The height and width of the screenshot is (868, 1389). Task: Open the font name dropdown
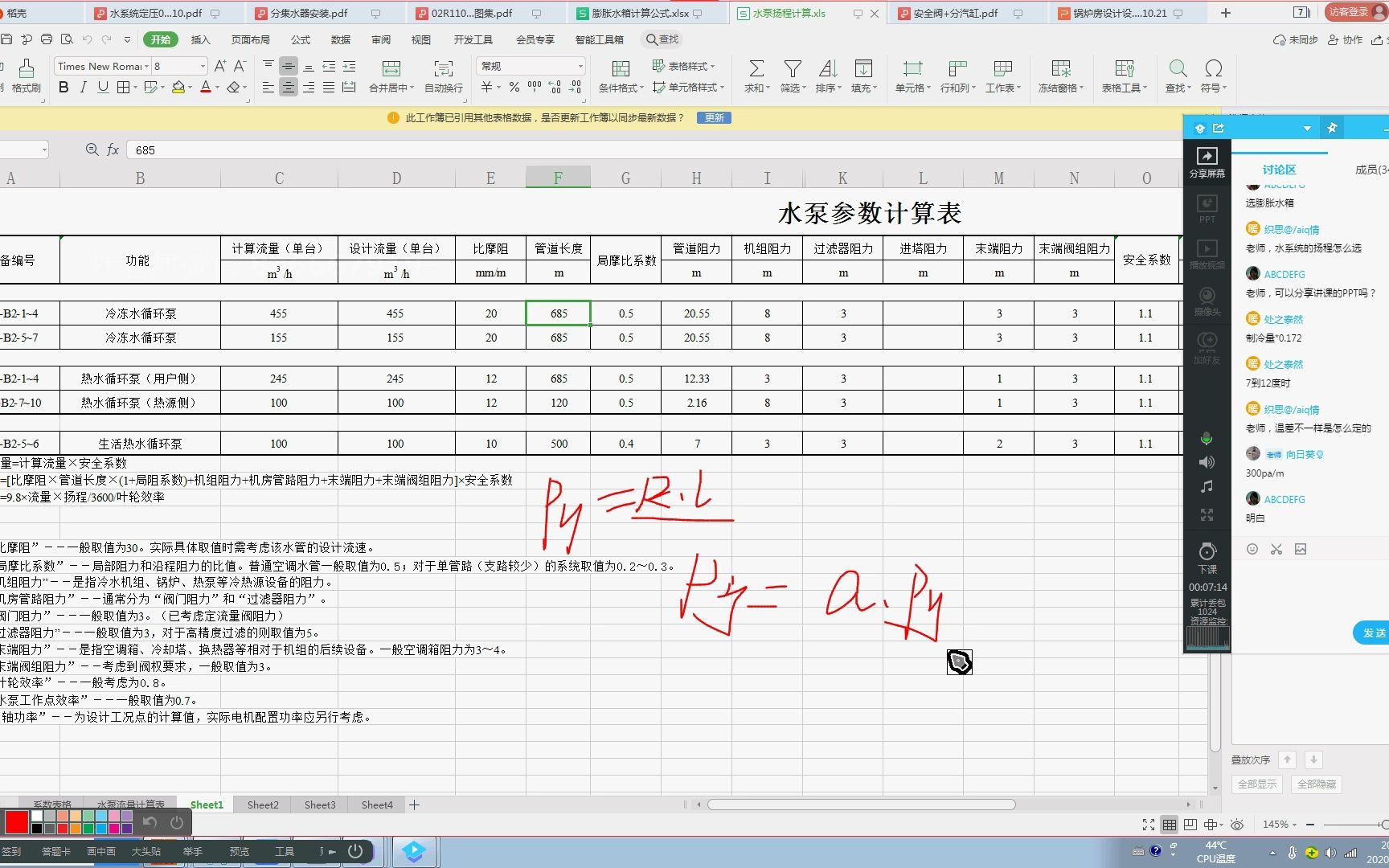coord(146,67)
